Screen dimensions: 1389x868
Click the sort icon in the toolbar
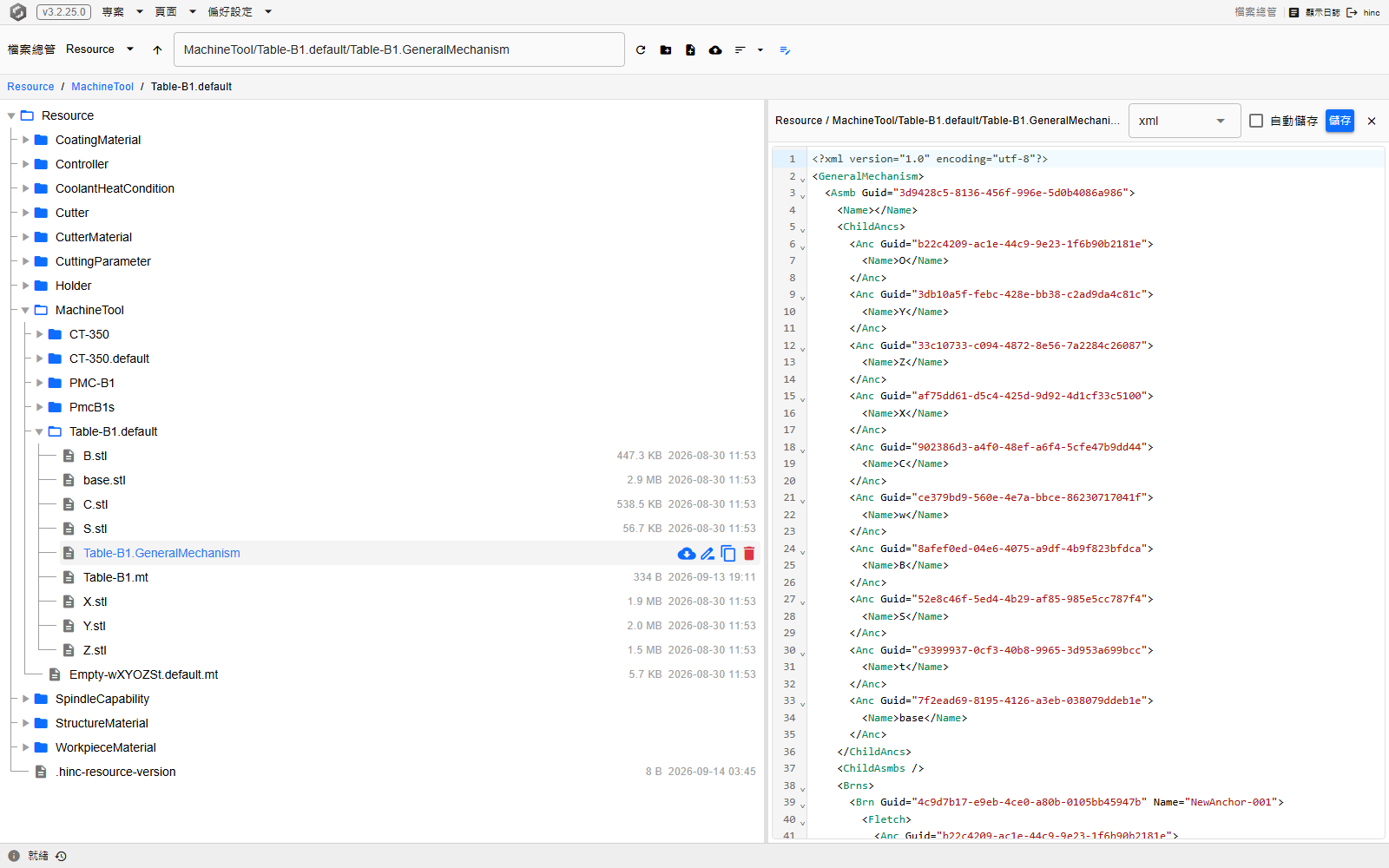pos(740,50)
